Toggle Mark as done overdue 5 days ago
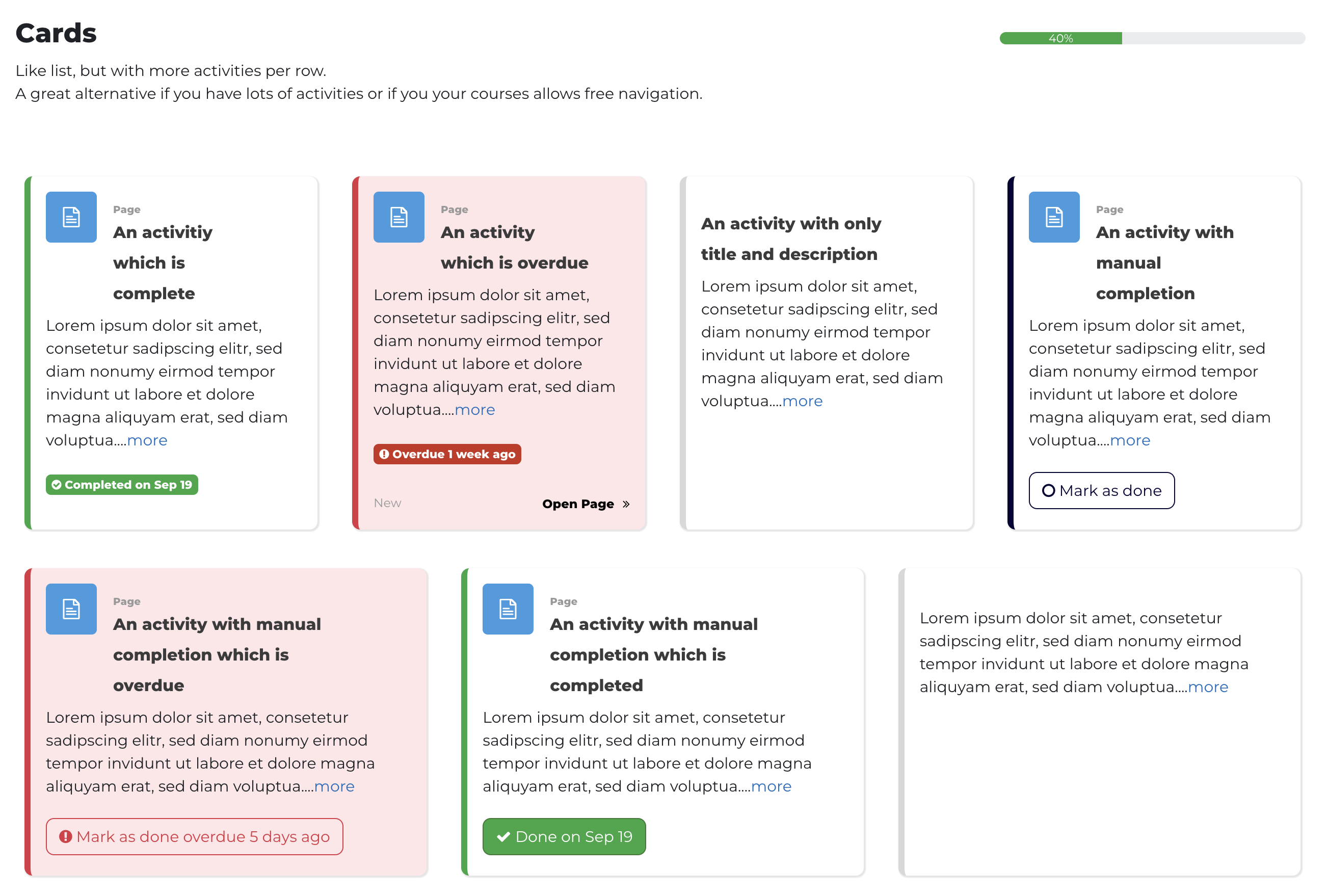 pyautogui.click(x=194, y=836)
